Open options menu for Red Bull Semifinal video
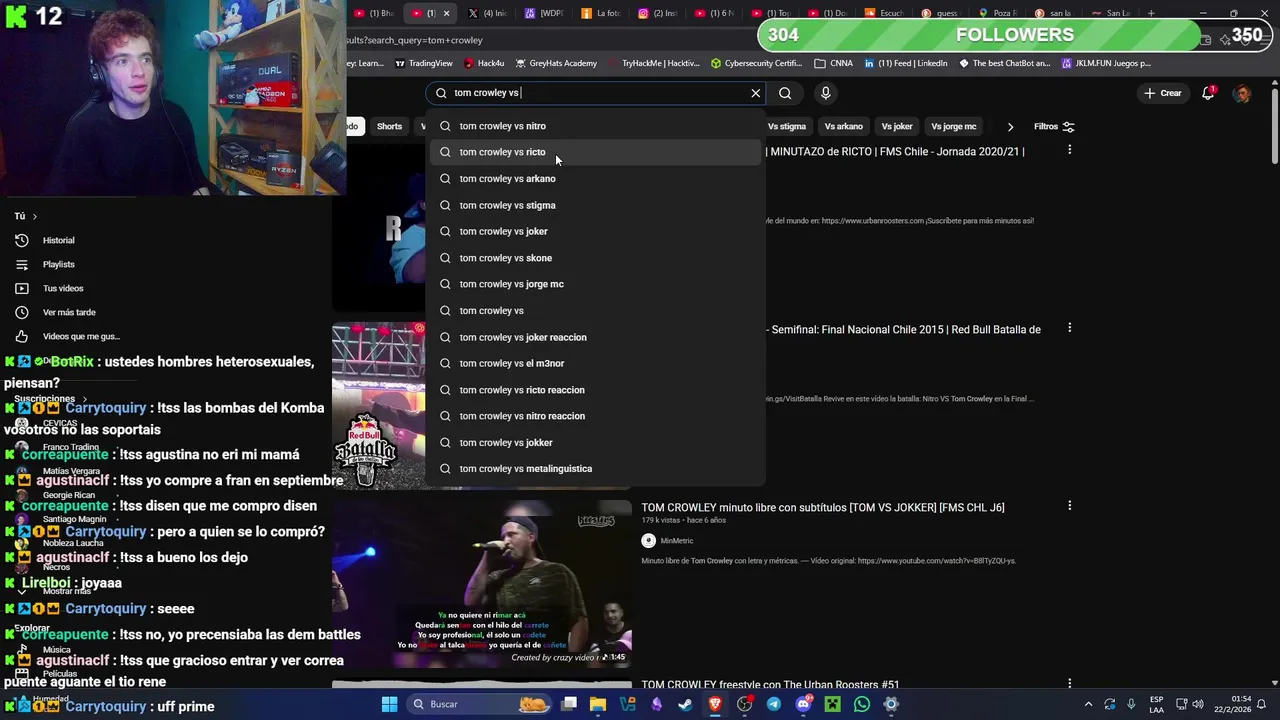The image size is (1280, 720). click(1069, 328)
